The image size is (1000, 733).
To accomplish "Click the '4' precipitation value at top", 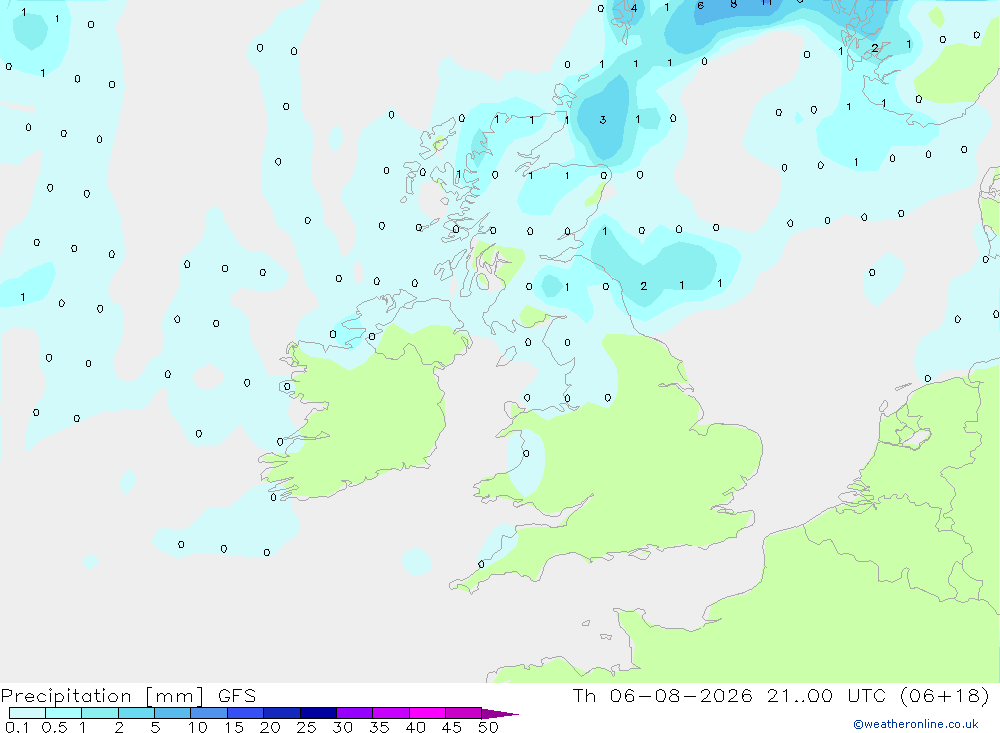I will [634, 8].
